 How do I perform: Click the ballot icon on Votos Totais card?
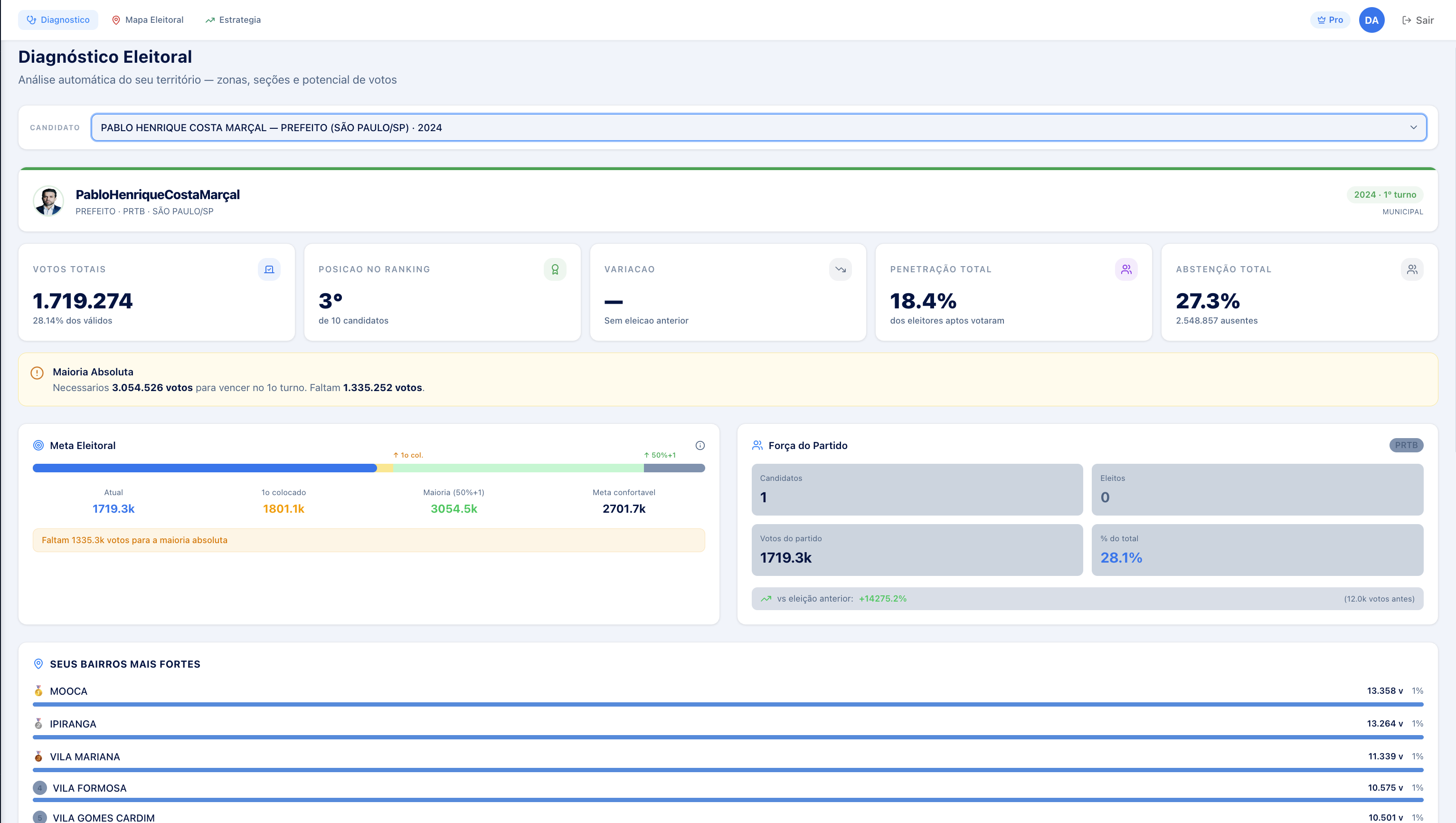tap(270, 269)
